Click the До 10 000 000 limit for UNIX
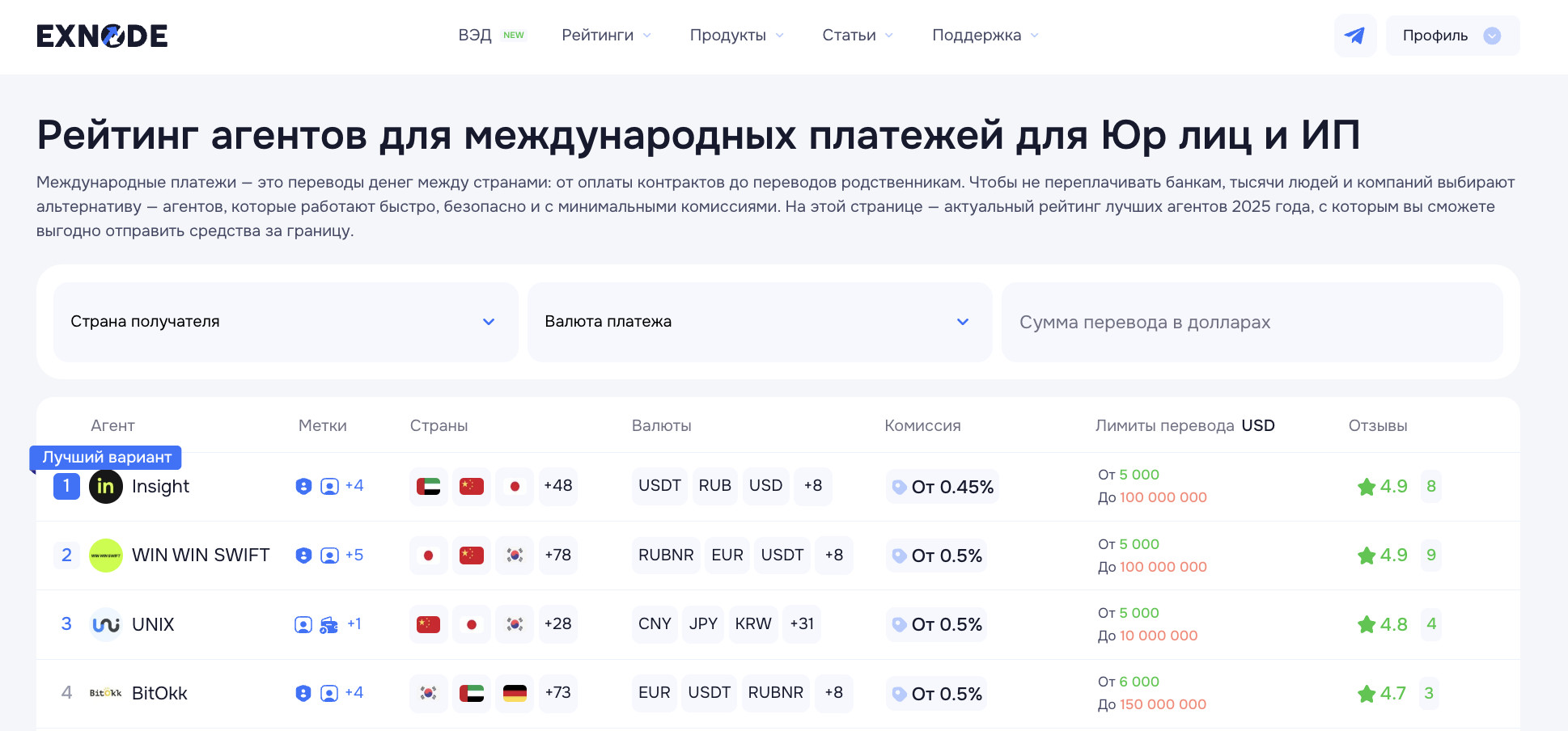The image size is (1568, 731). click(x=1148, y=636)
